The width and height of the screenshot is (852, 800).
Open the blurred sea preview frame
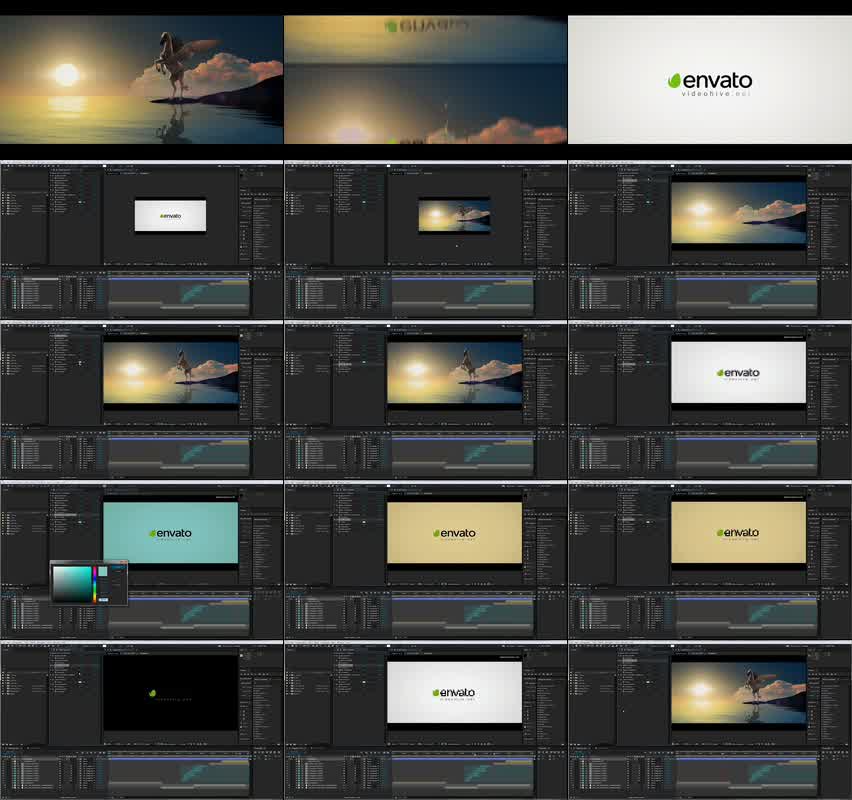pyautogui.click(x=425, y=79)
